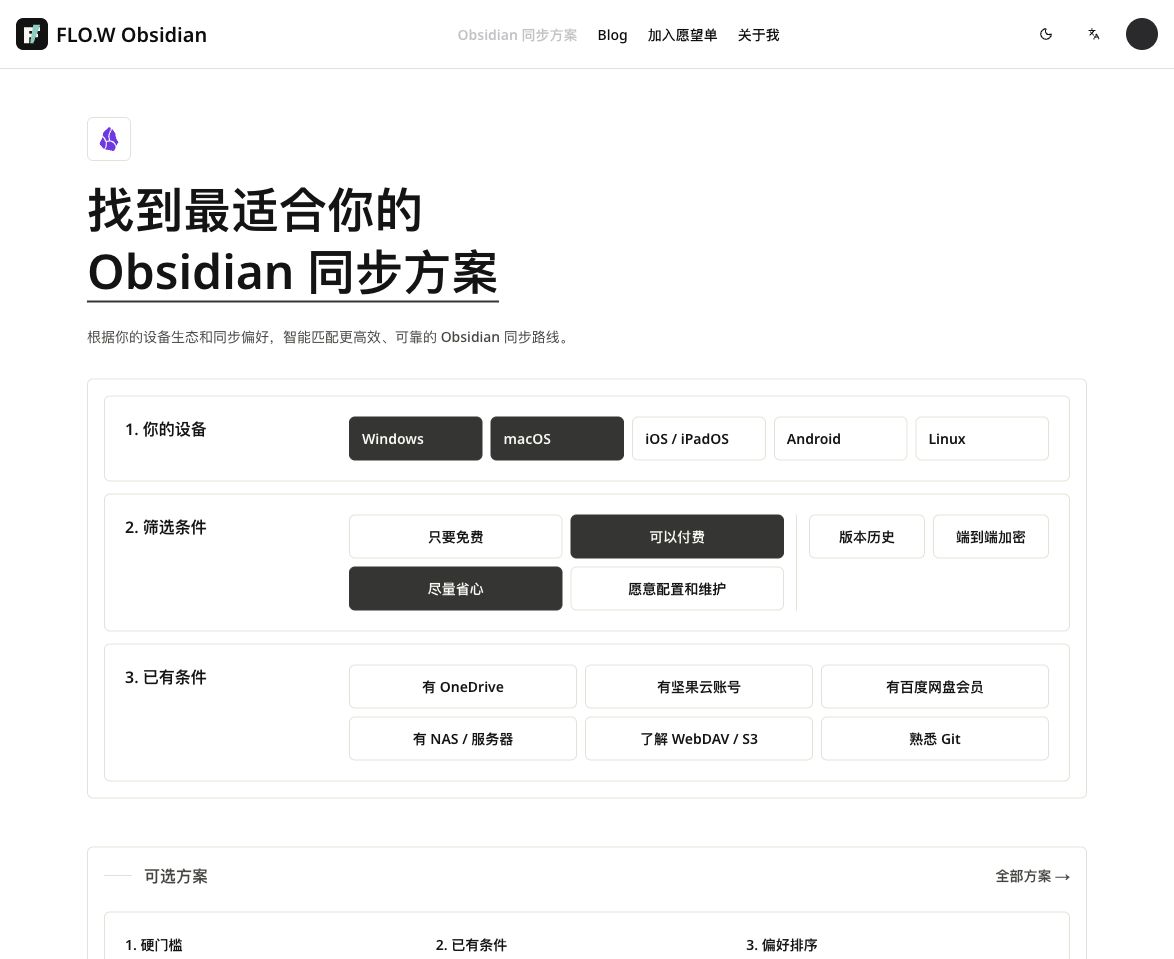Click the 可选方案 section heading

click(176, 876)
